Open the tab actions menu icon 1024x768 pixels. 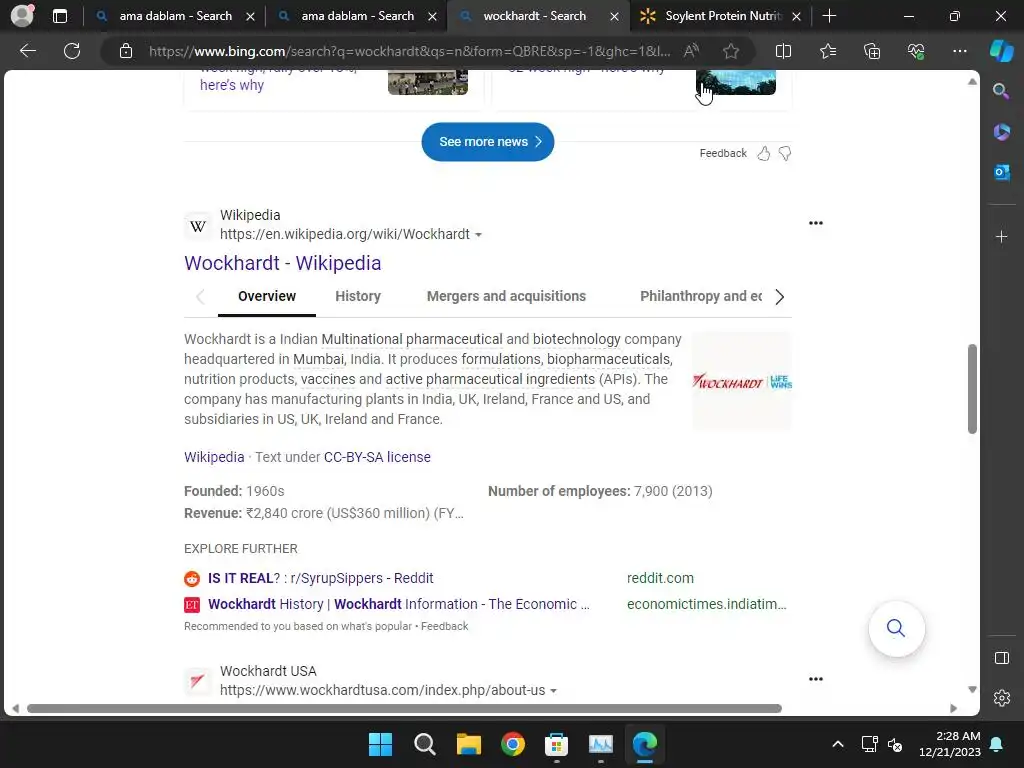60,16
